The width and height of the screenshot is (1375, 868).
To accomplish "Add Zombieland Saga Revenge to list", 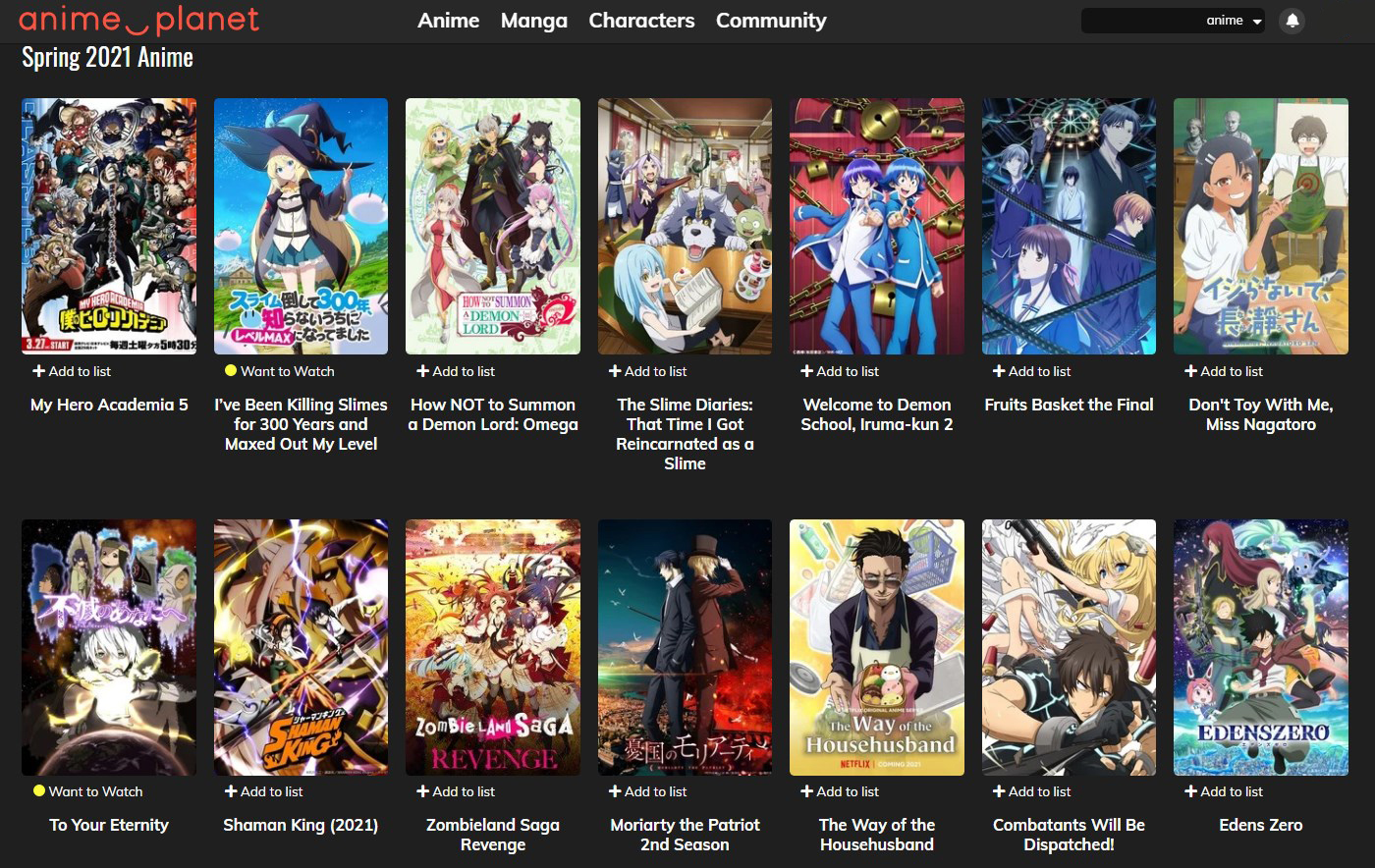I will 456,791.
